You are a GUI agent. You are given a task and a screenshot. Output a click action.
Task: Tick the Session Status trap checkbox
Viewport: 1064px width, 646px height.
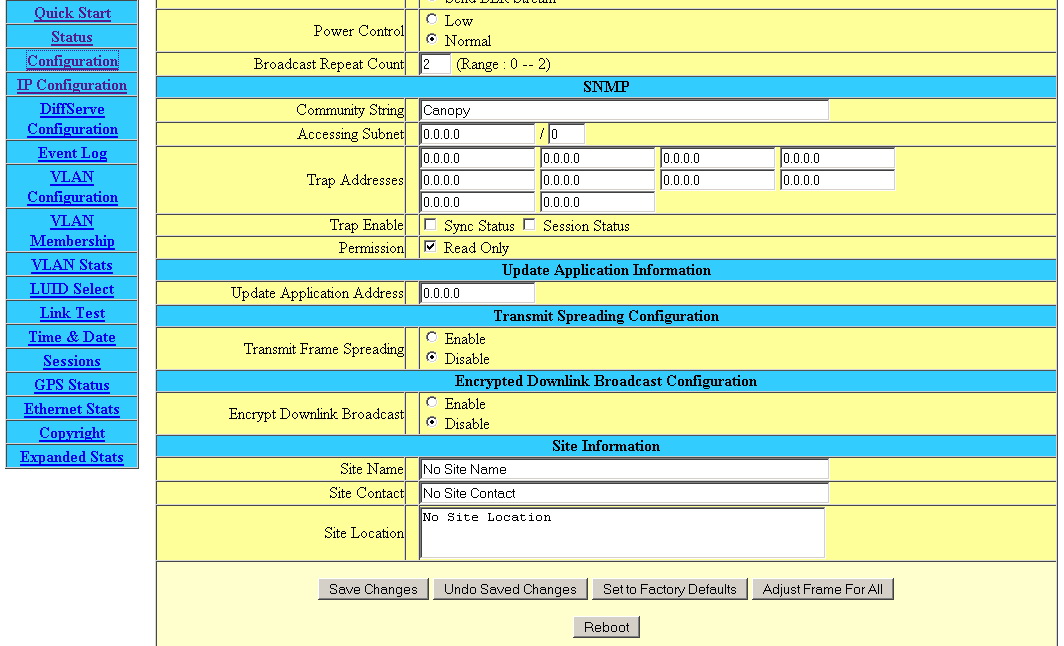[529, 225]
